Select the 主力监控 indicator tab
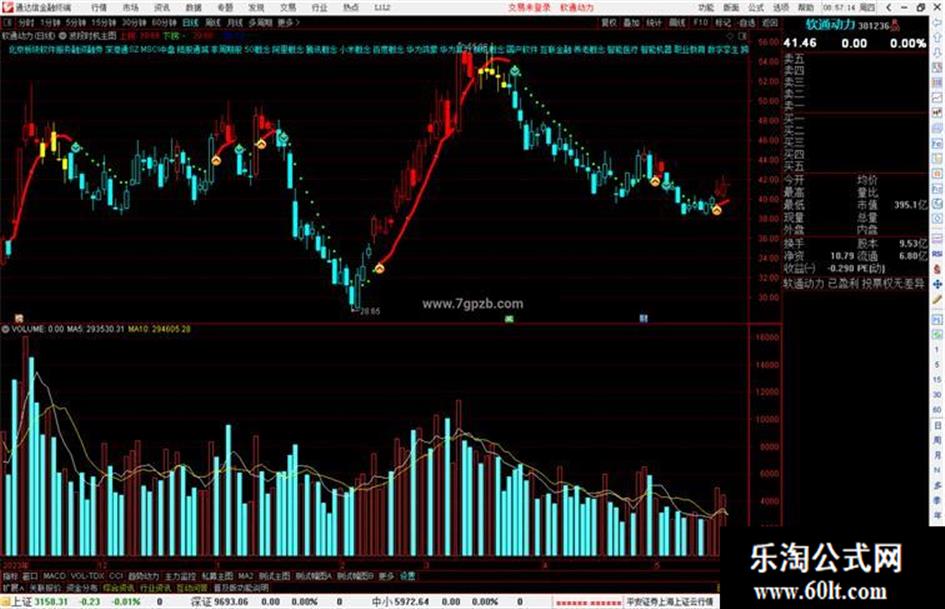The height and width of the screenshot is (609, 945). point(180,576)
